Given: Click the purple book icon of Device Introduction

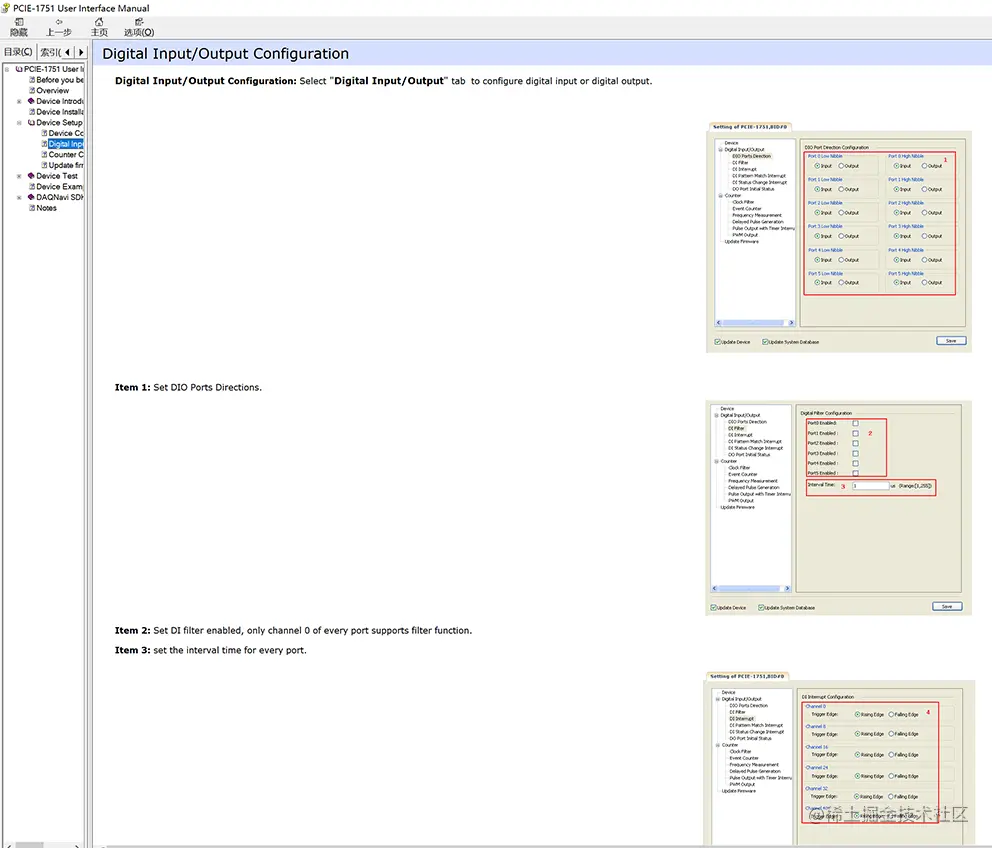Looking at the screenshot, I should click(x=31, y=101).
